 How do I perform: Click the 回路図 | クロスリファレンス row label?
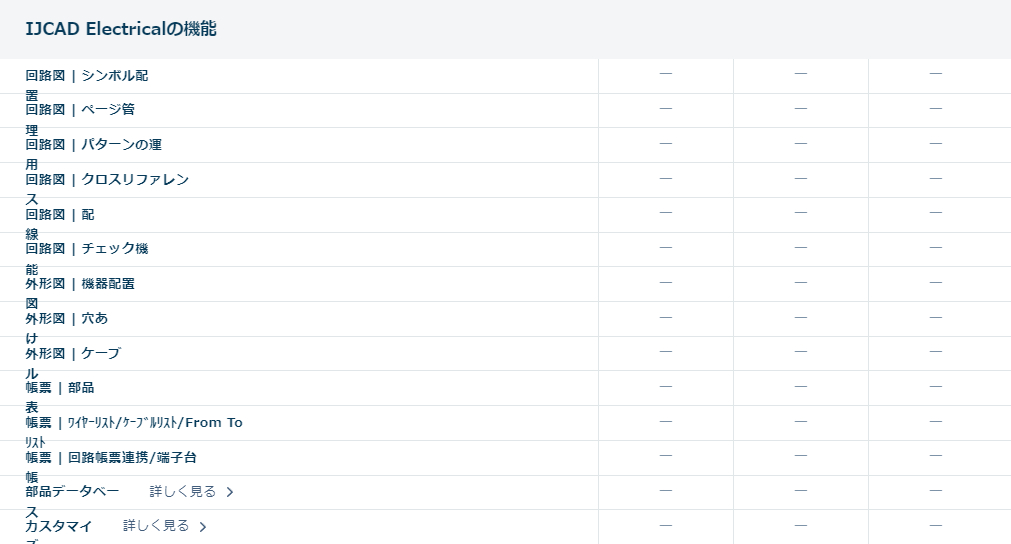[107, 180]
